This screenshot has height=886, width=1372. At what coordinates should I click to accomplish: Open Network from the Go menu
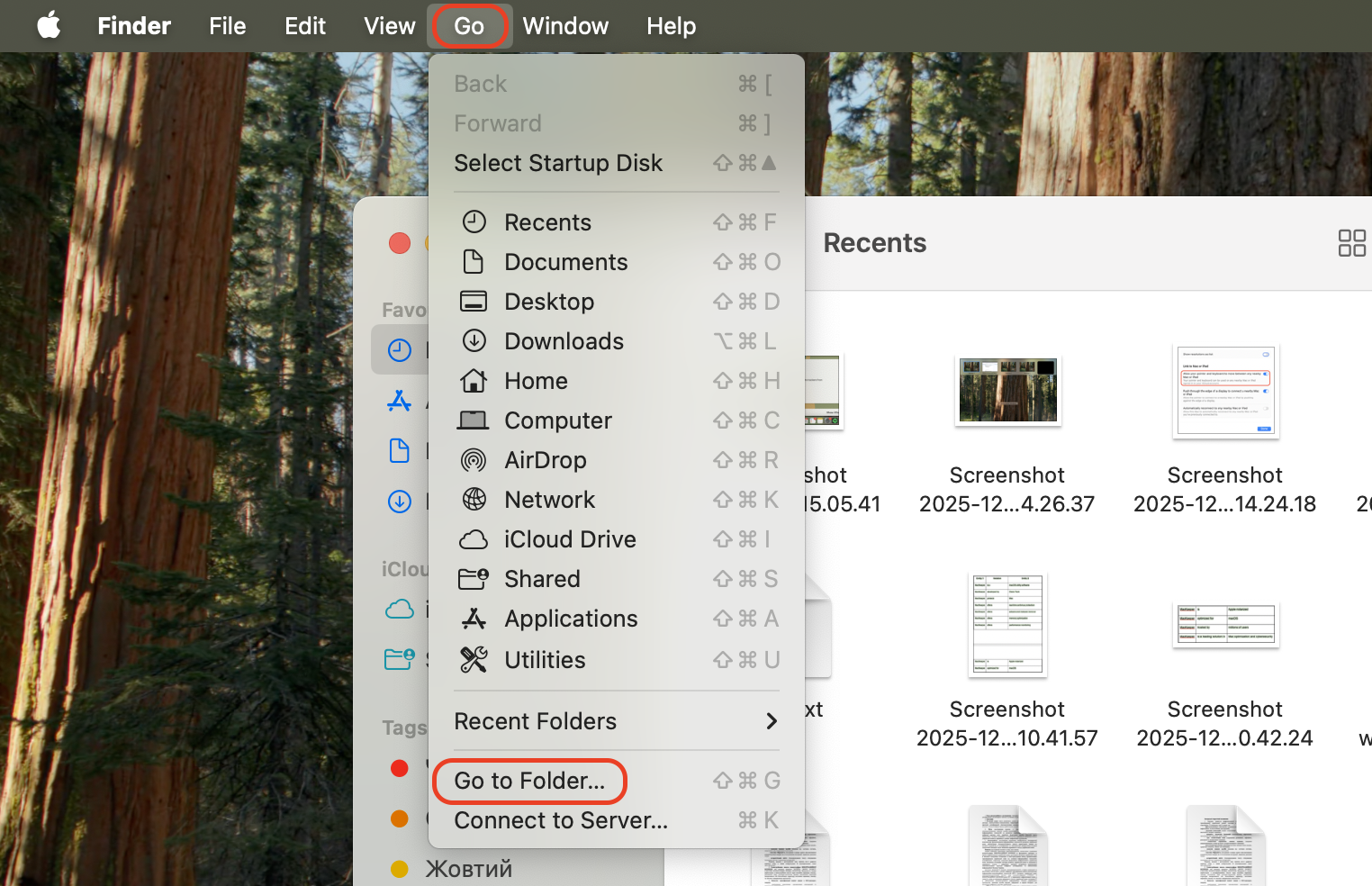pyautogui.click(x=549, y=499)
